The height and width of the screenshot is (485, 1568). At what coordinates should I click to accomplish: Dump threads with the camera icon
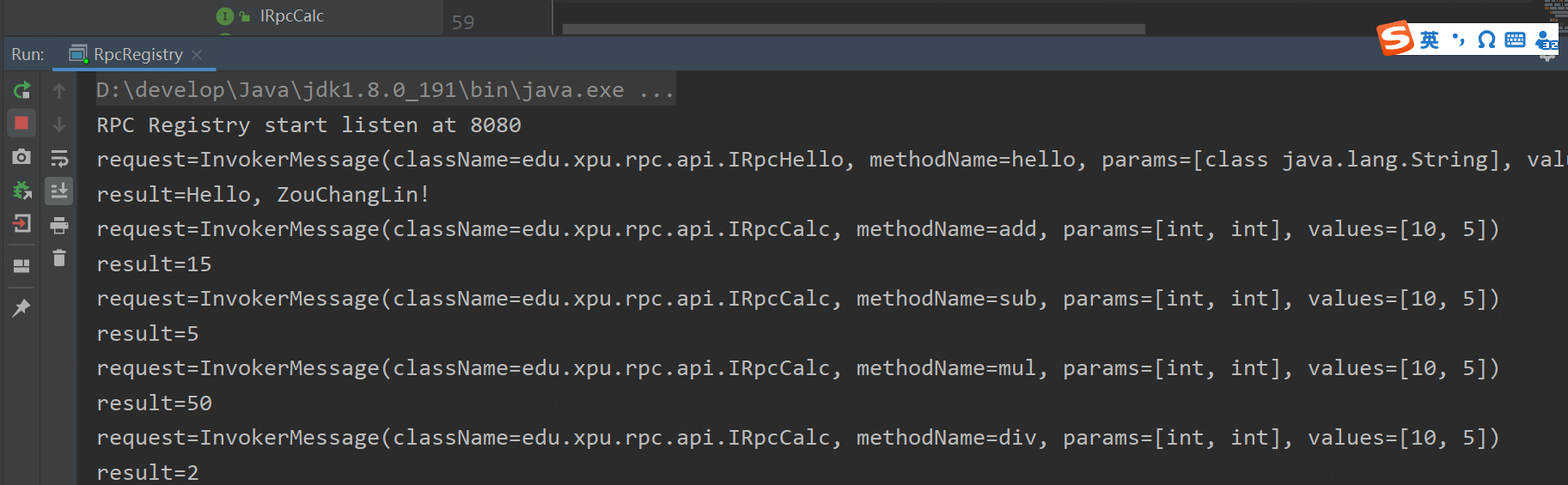coord(21,156)
